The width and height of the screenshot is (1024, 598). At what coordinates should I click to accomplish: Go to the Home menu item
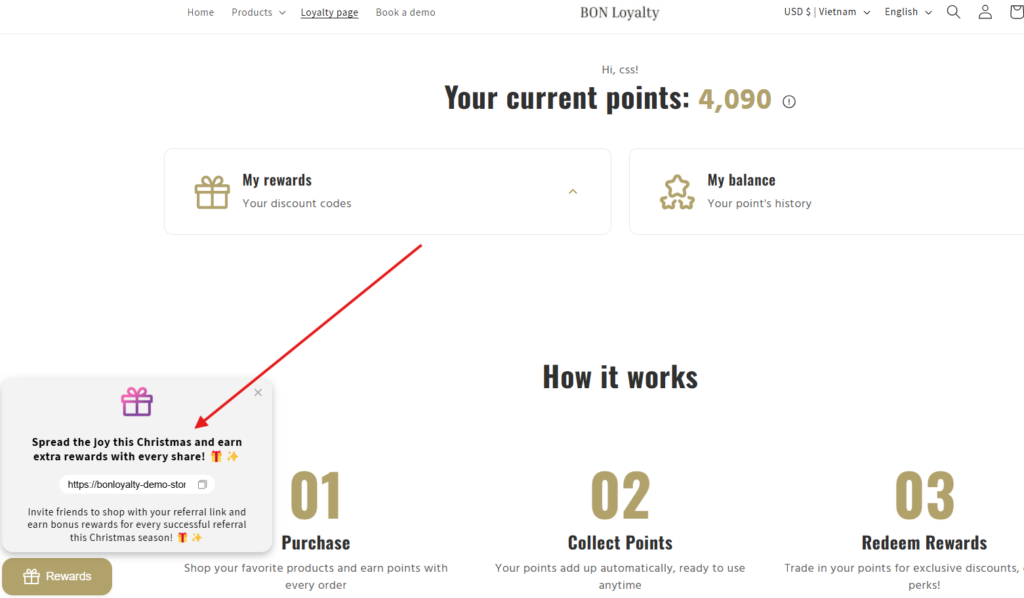pyautogui.click(x=200, y=12)
